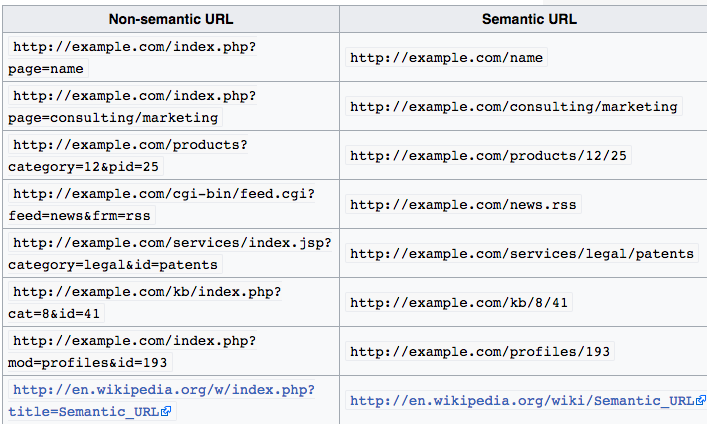
Task: Click the example.com/kb/8/41 URL text
Action: point(459,303)
